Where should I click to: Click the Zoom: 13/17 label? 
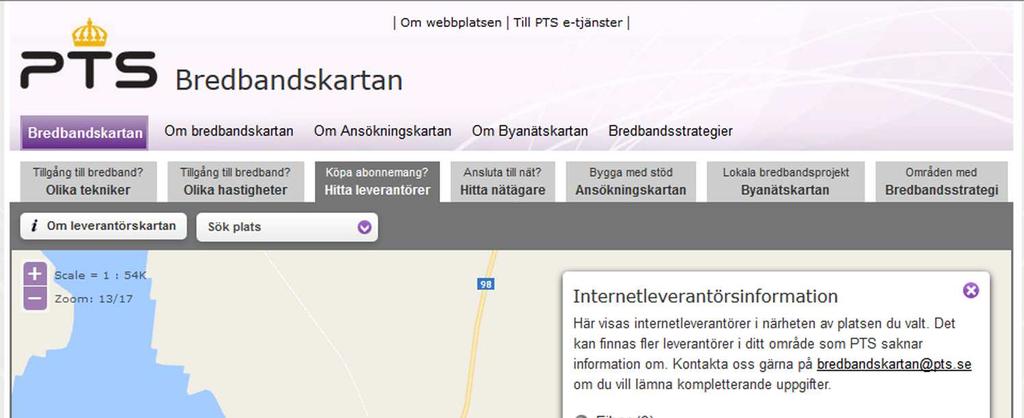pyautogui.click(x=93, y=299)
